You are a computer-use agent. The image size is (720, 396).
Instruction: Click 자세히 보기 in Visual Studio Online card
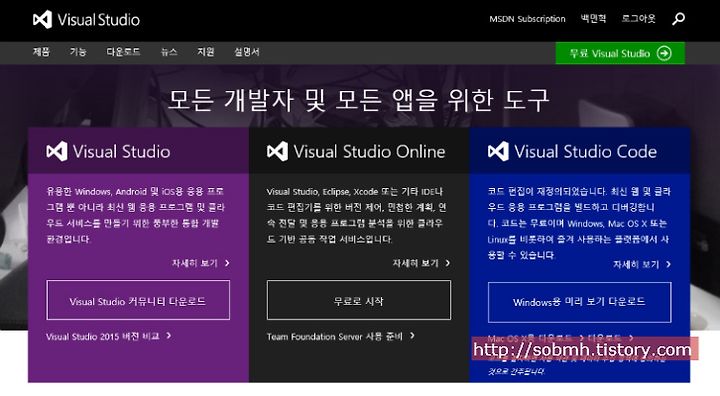tap(421, 263)
